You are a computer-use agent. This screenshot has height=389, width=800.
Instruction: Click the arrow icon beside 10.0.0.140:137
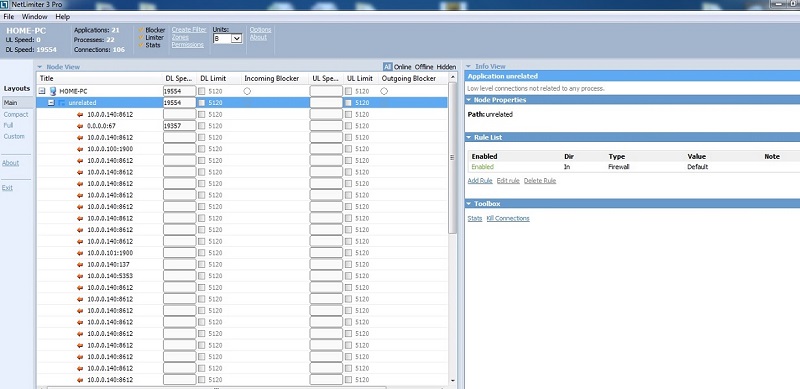[80, 264]
